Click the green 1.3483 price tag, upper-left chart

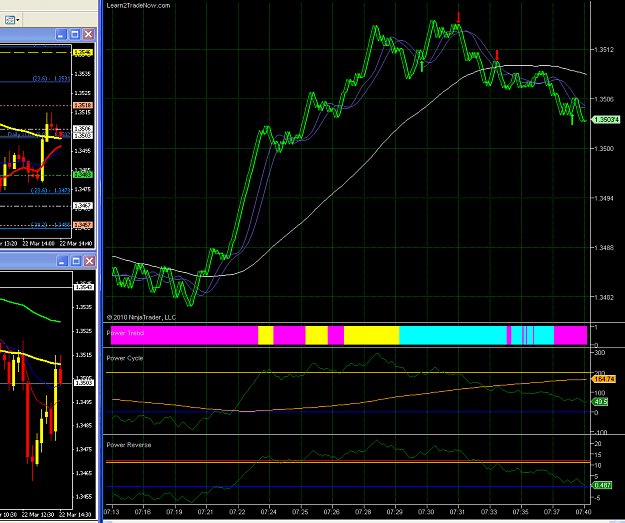coord(83,175)
